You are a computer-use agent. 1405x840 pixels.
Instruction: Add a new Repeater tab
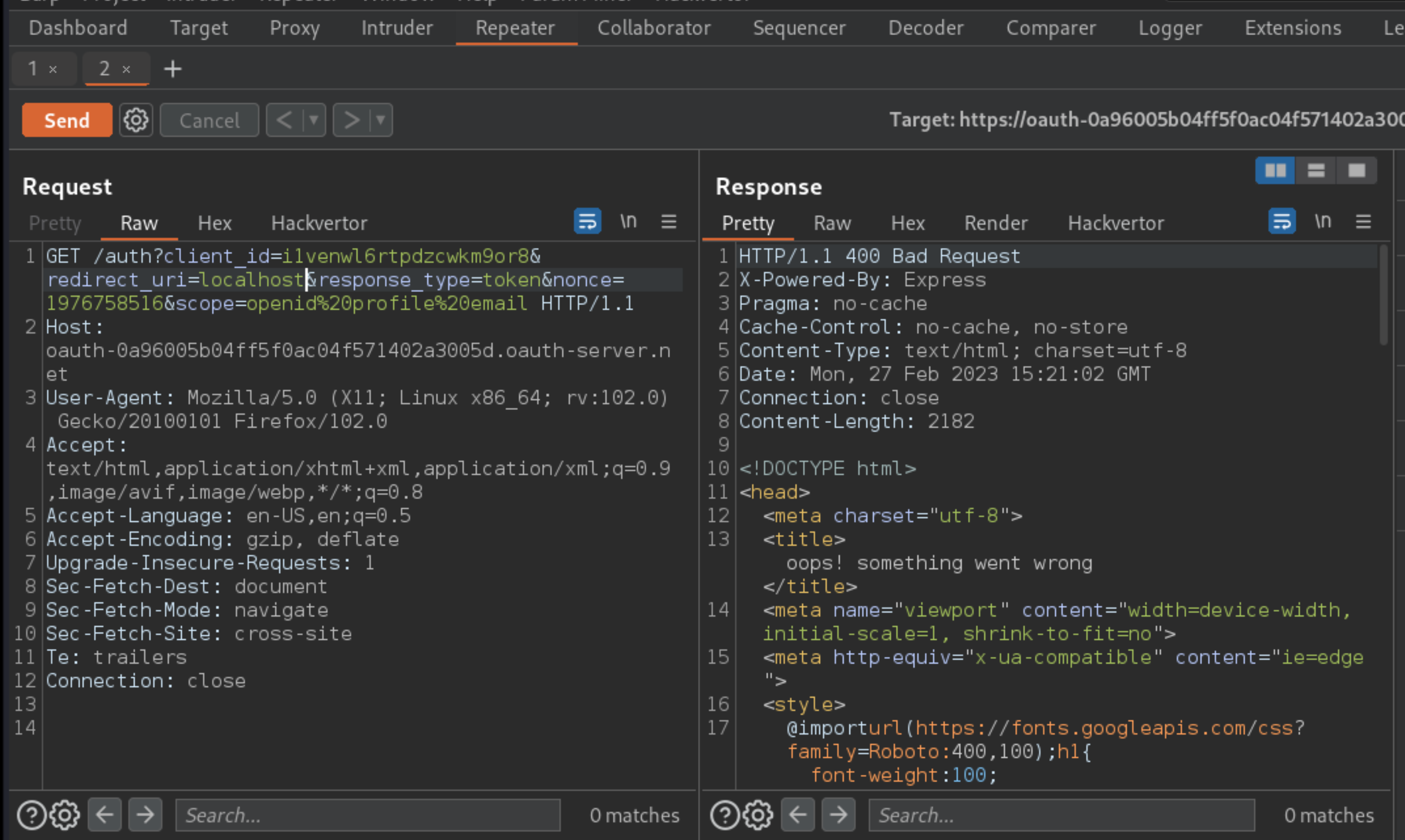tap(173, 69)
